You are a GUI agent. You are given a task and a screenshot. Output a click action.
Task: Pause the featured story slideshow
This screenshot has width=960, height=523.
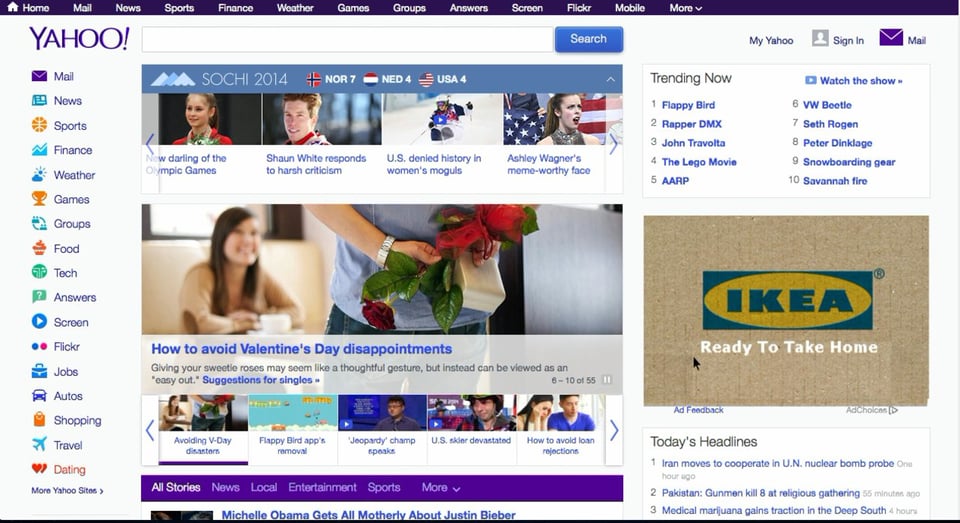point(607,380)
